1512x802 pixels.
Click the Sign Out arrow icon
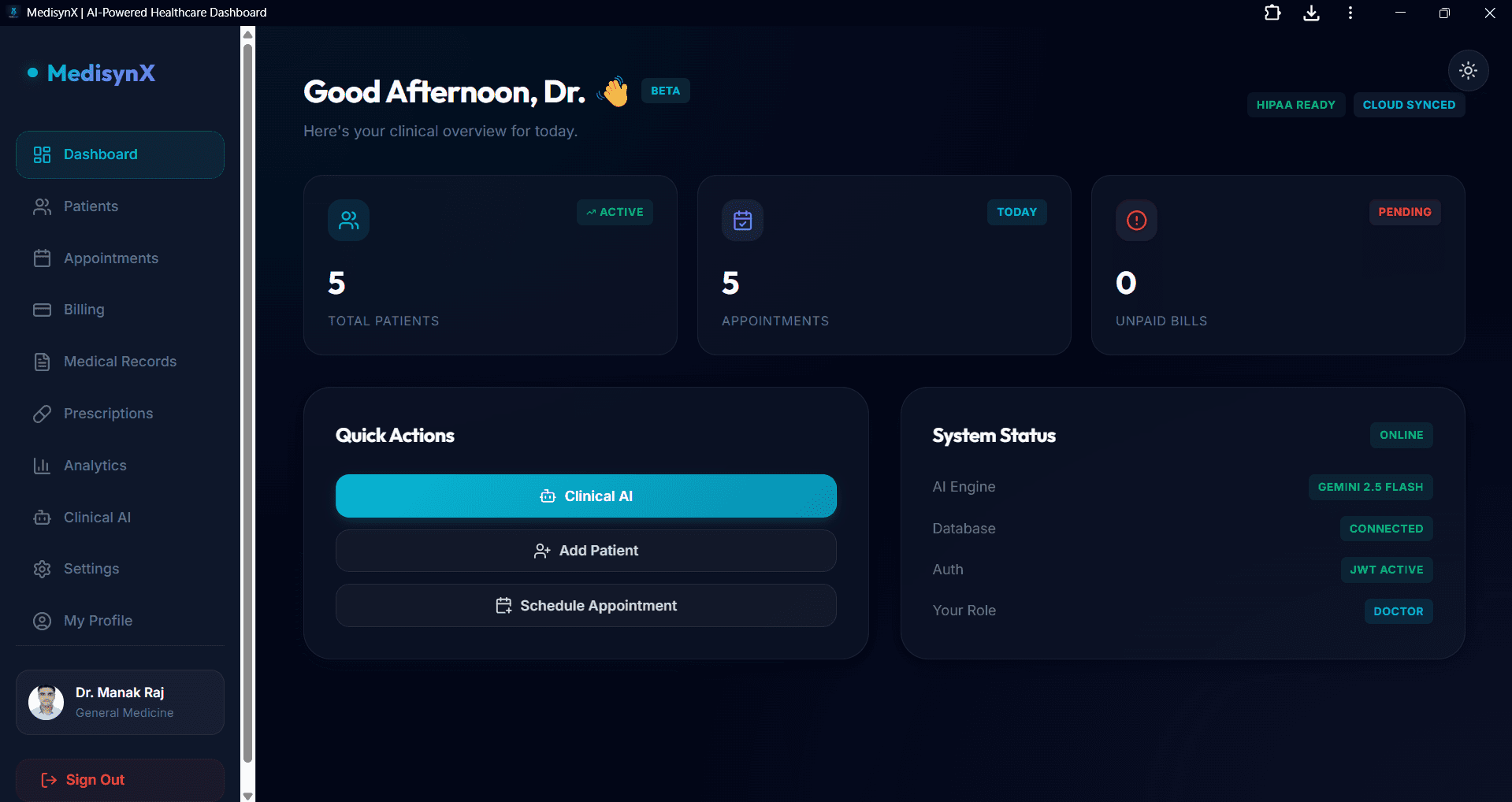[49, 780]
